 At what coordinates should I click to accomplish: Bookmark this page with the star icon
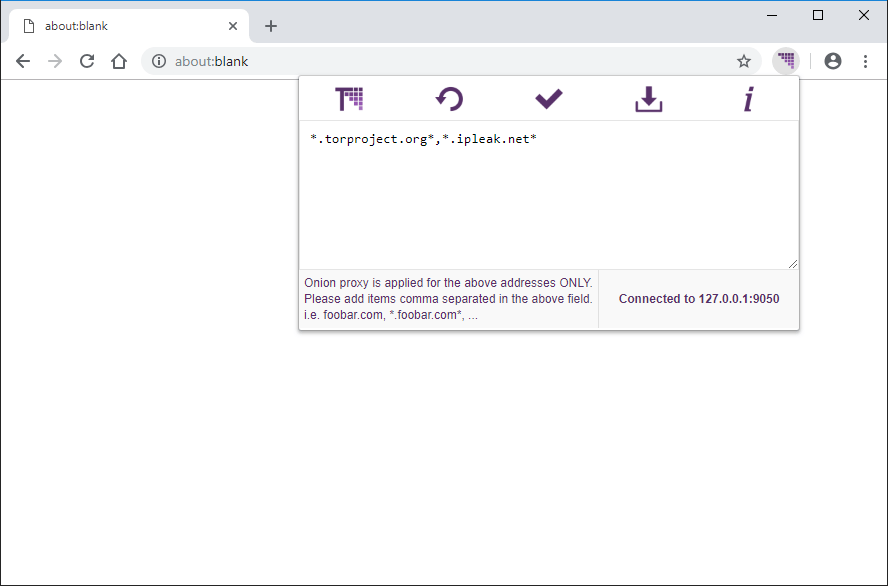coord(744,61)
